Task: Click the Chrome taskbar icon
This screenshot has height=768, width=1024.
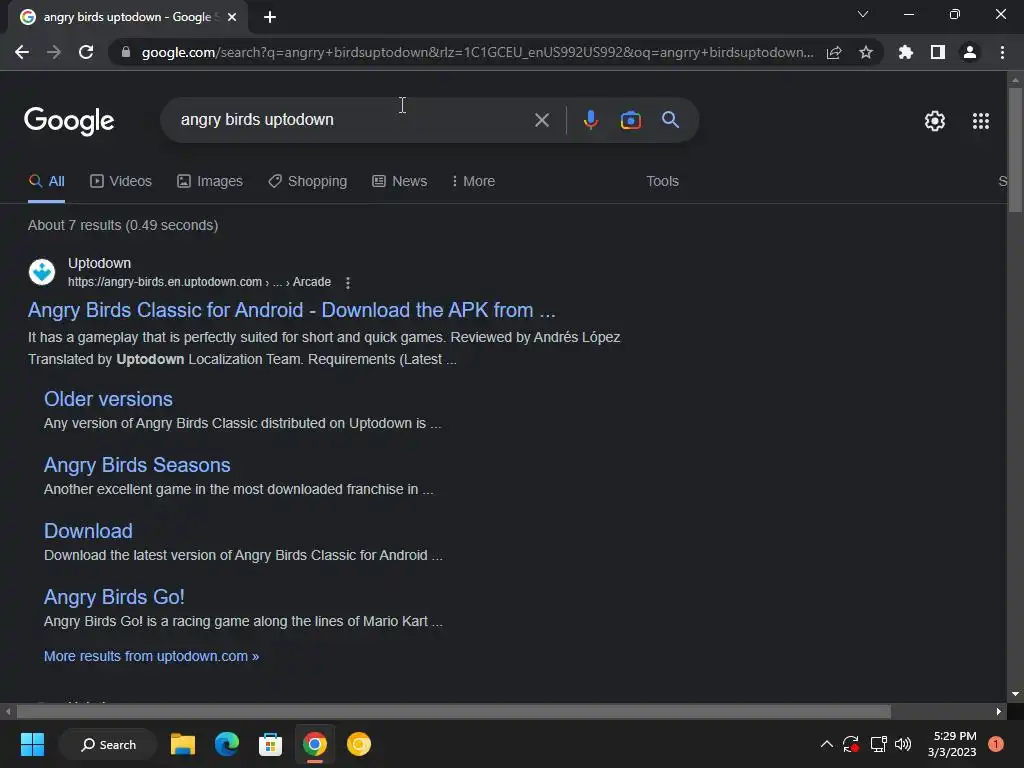Action: (x=314, y=744)
